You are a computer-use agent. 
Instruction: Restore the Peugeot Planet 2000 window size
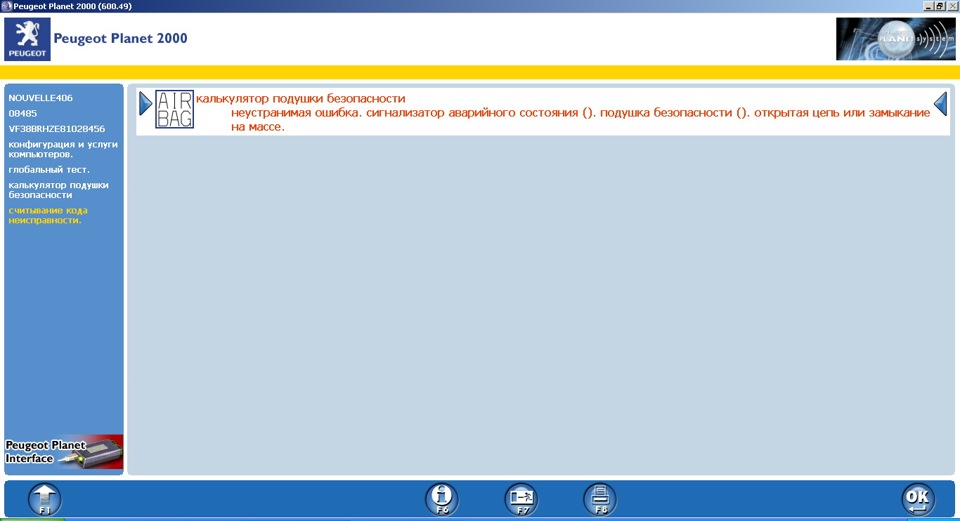[x=940, y=6]
